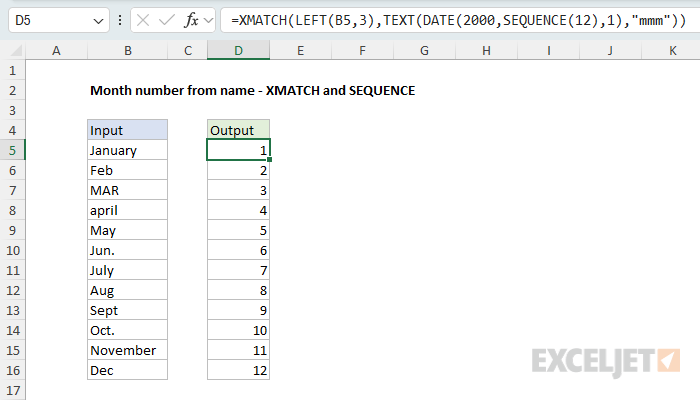The width and height of the screenshot is (700, 400).
Task: Select row 5 header
Action: (12, 150)
